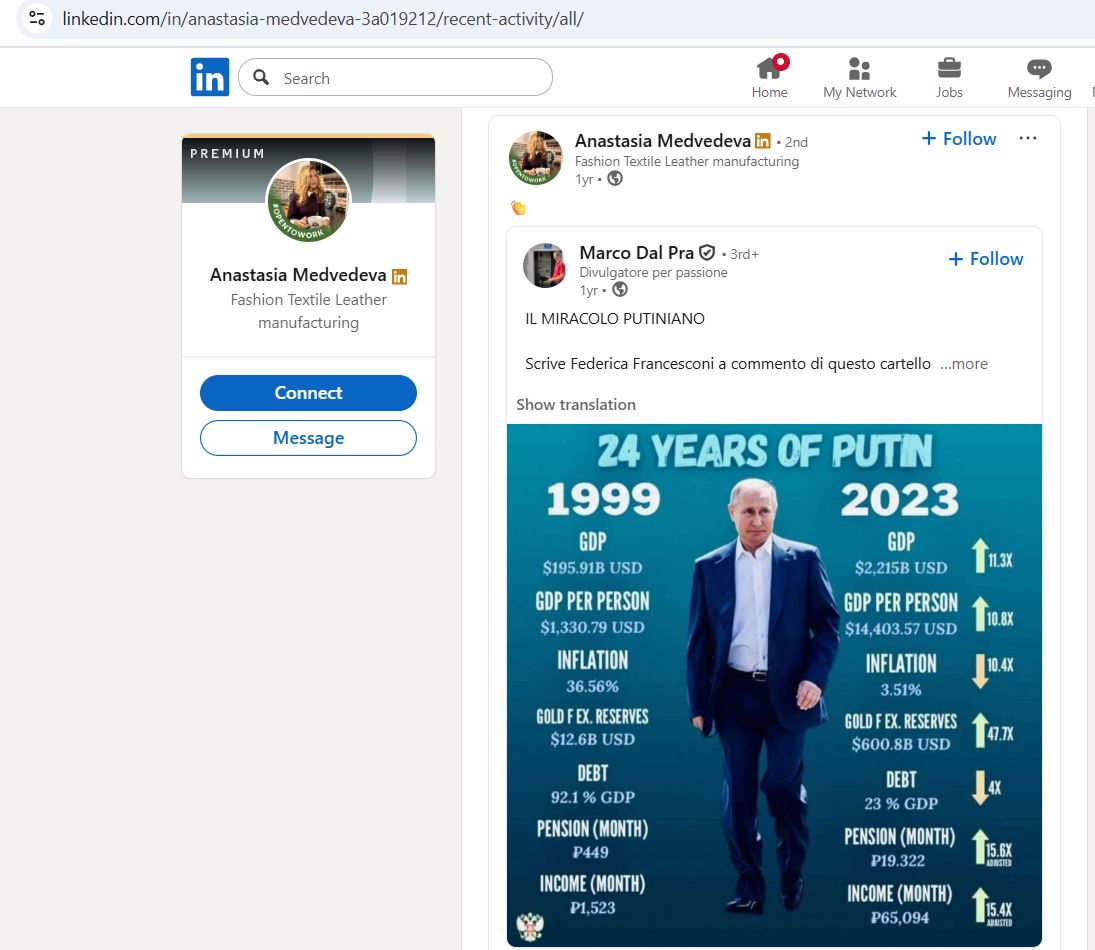Click the LinkedIn badge beside Anastasia's name
Screen dimensions: 1095x950
pyautogui.click(x=762, y=141)
